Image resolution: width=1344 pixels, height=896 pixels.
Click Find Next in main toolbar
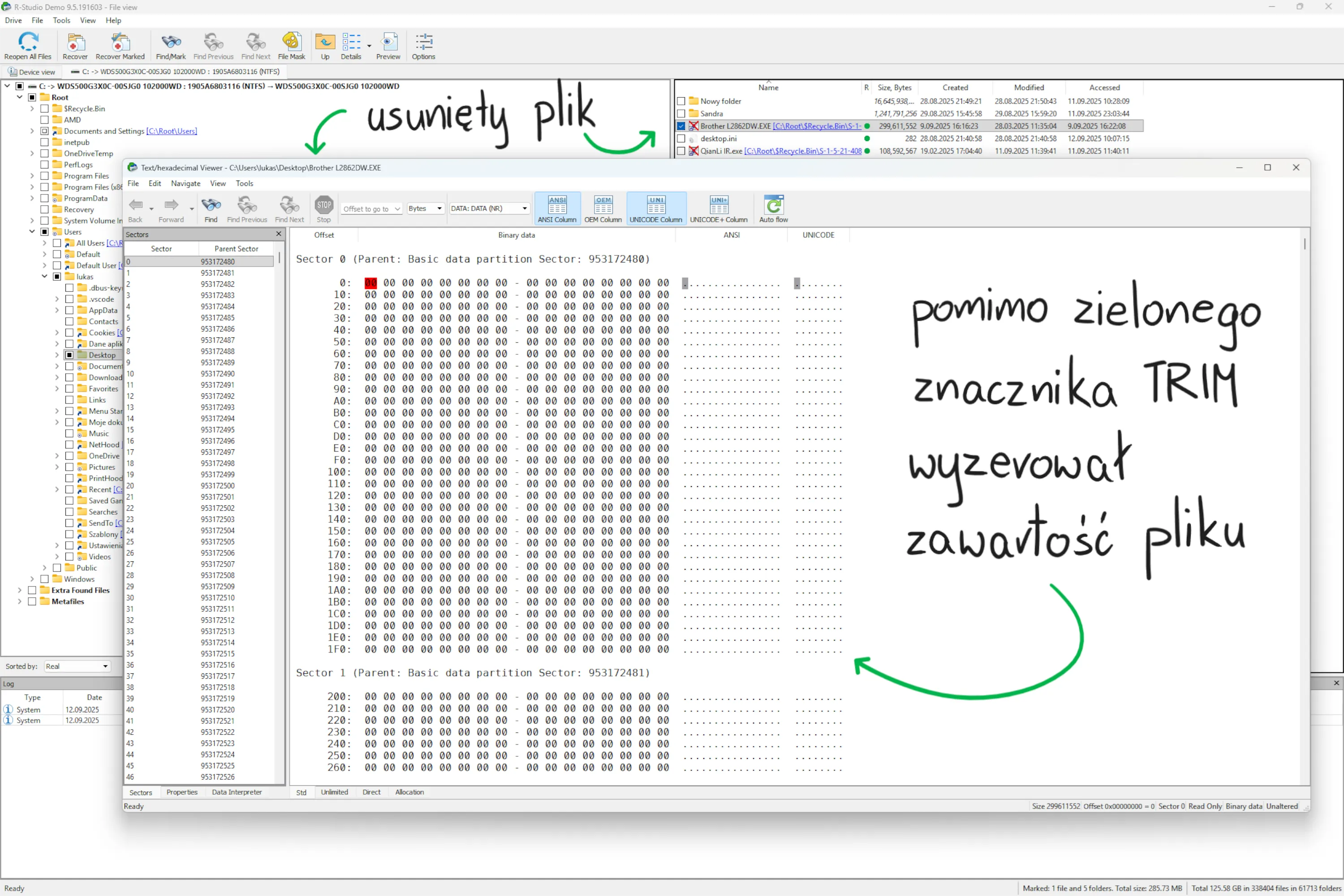[255, 46]
